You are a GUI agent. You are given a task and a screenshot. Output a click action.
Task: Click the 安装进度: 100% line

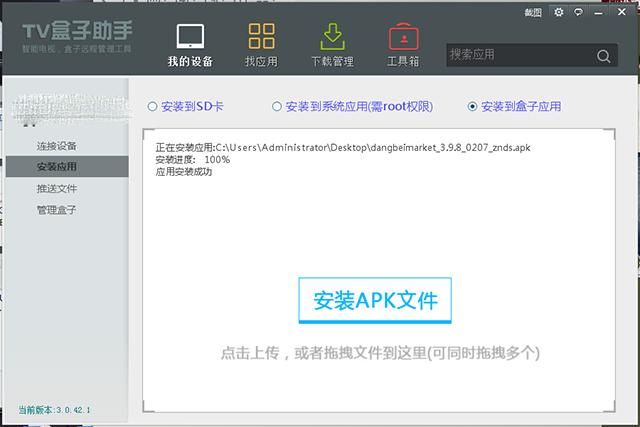193,160
